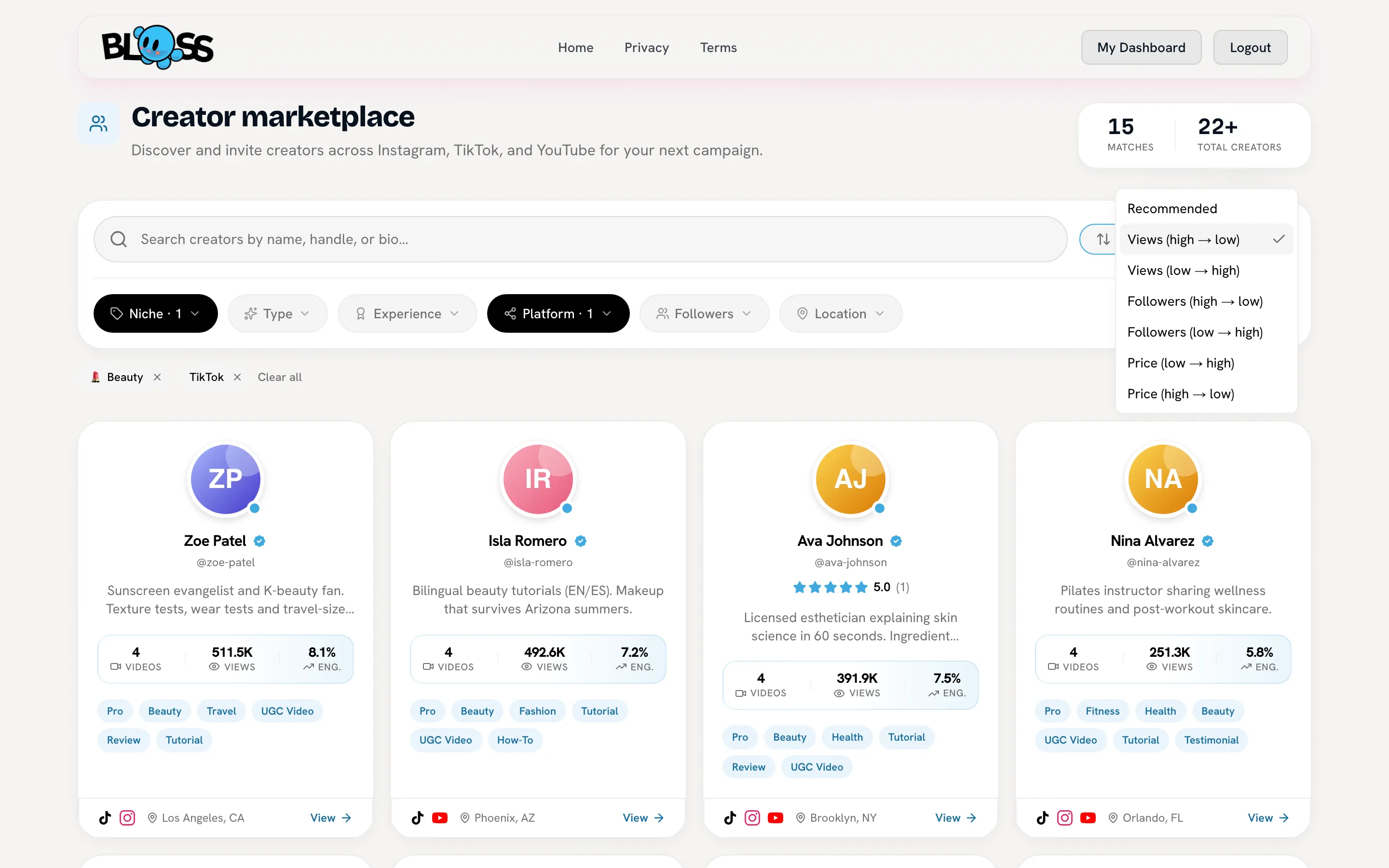Open the Type filter dropdown
The height and width of the screenshot is (868, 1389).
pos(277,313)
